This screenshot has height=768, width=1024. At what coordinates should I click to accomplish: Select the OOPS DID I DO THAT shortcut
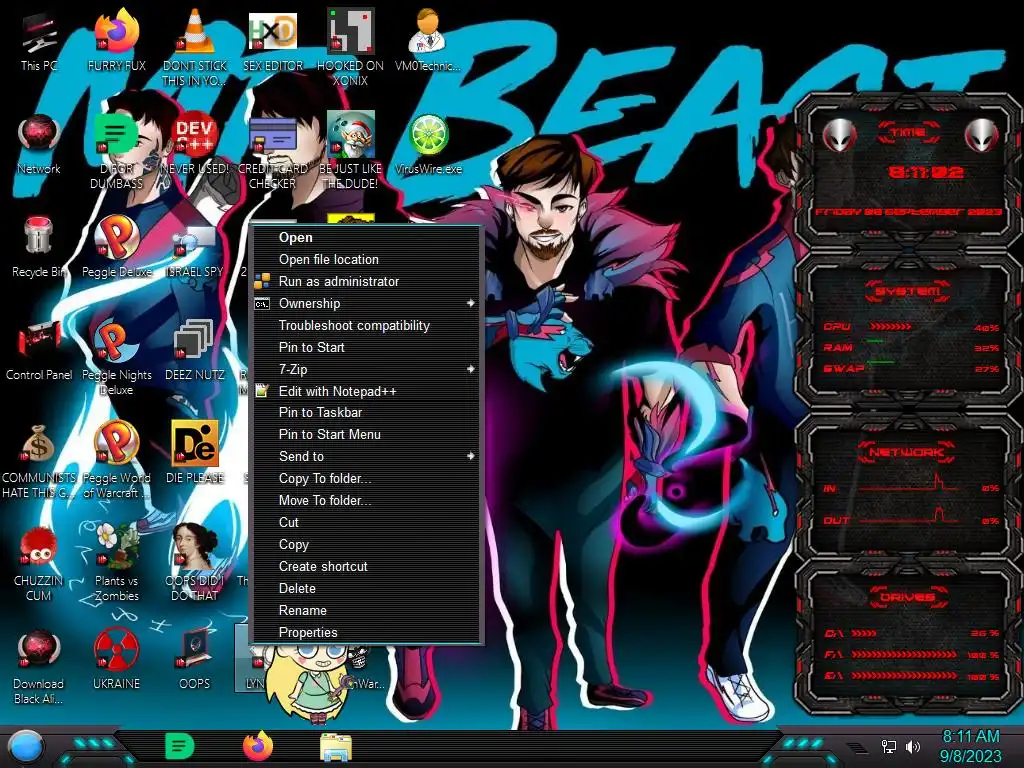(x=195, y=564)
